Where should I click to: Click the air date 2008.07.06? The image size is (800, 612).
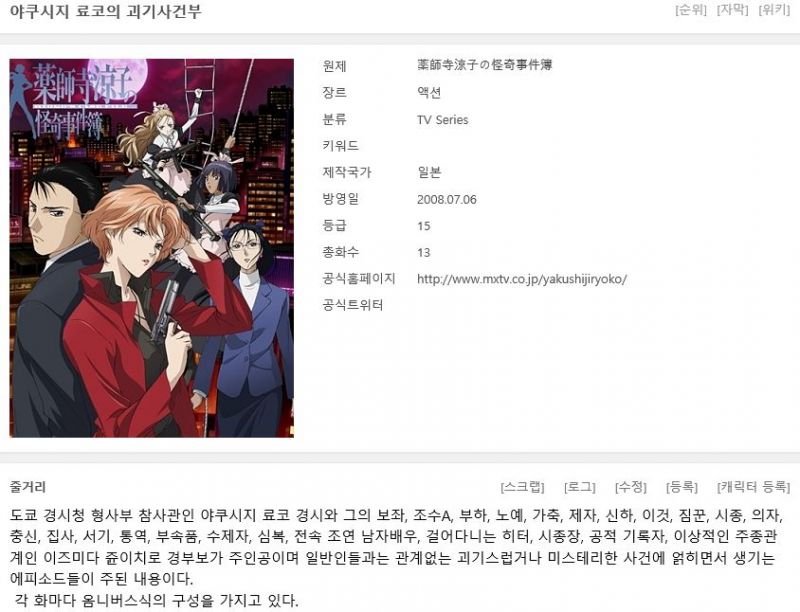pos(446,199)
